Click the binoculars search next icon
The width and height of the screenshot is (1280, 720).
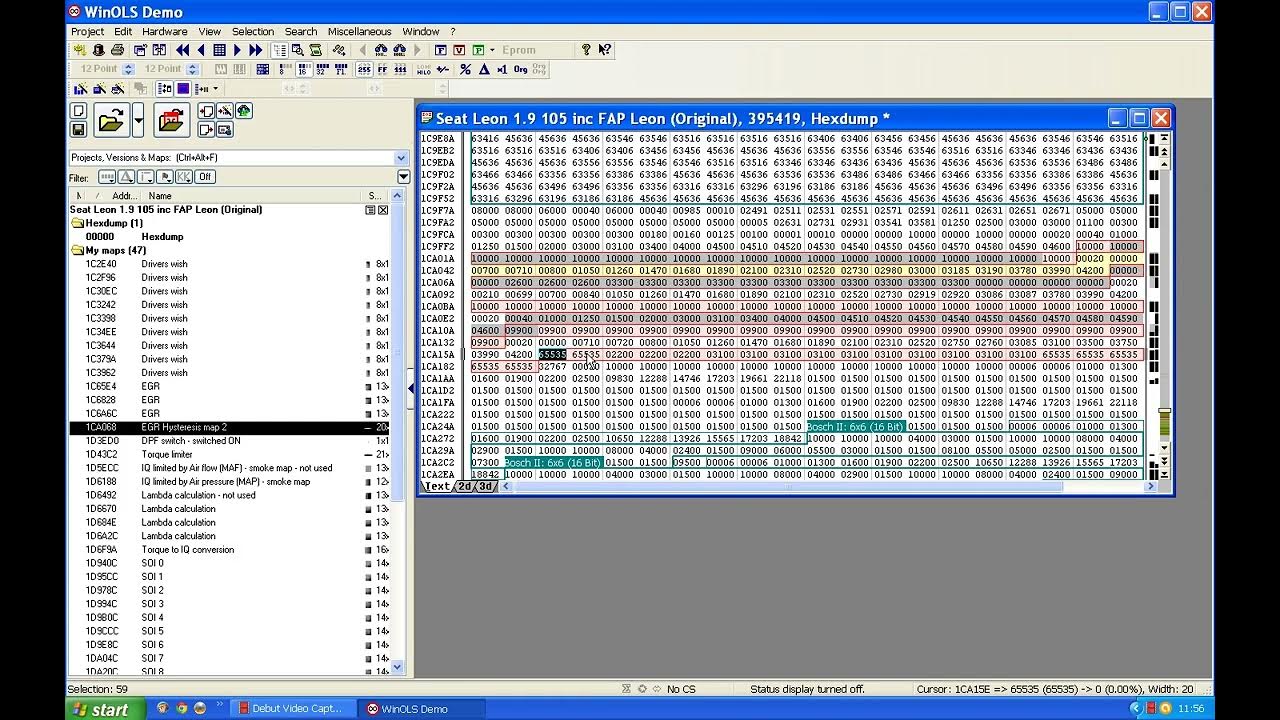400,50
